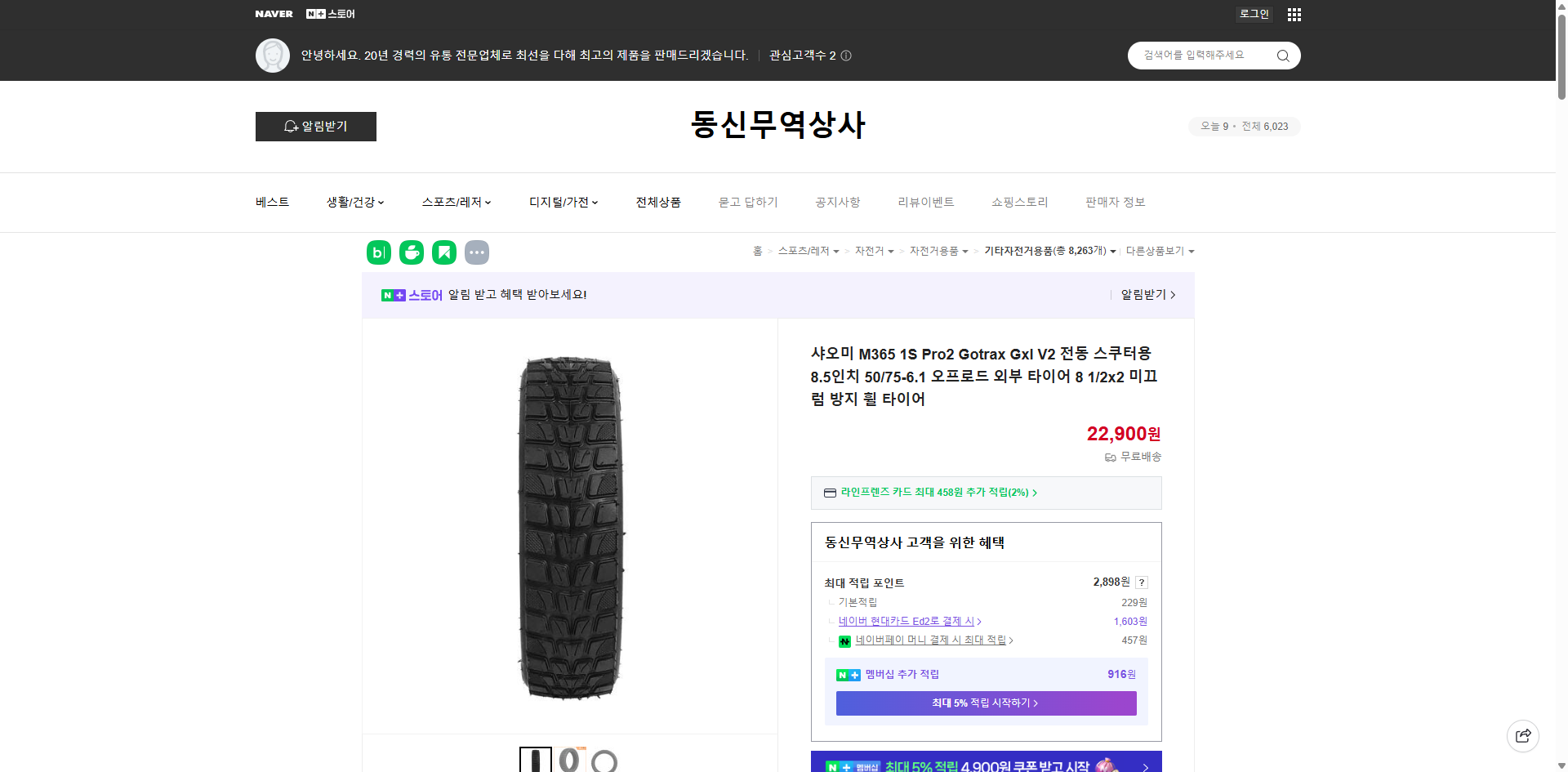Expand the 다른상품보기 breadcrumb dropdown
The image size is (1568, 772).
click(x=1160, y=251)
